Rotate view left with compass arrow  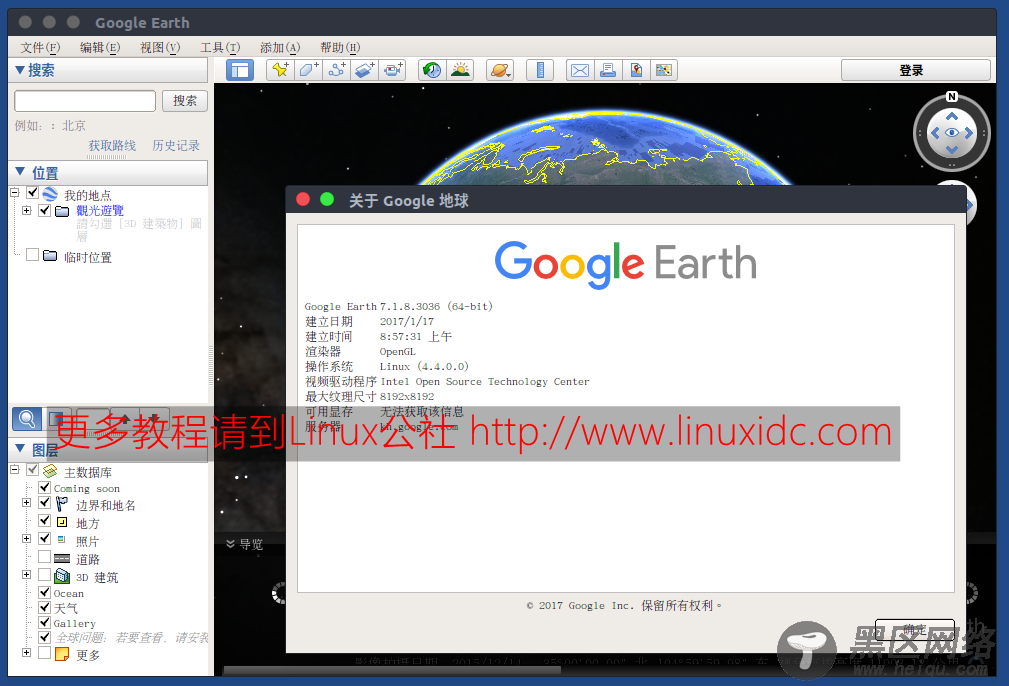[x=935, y=133]
